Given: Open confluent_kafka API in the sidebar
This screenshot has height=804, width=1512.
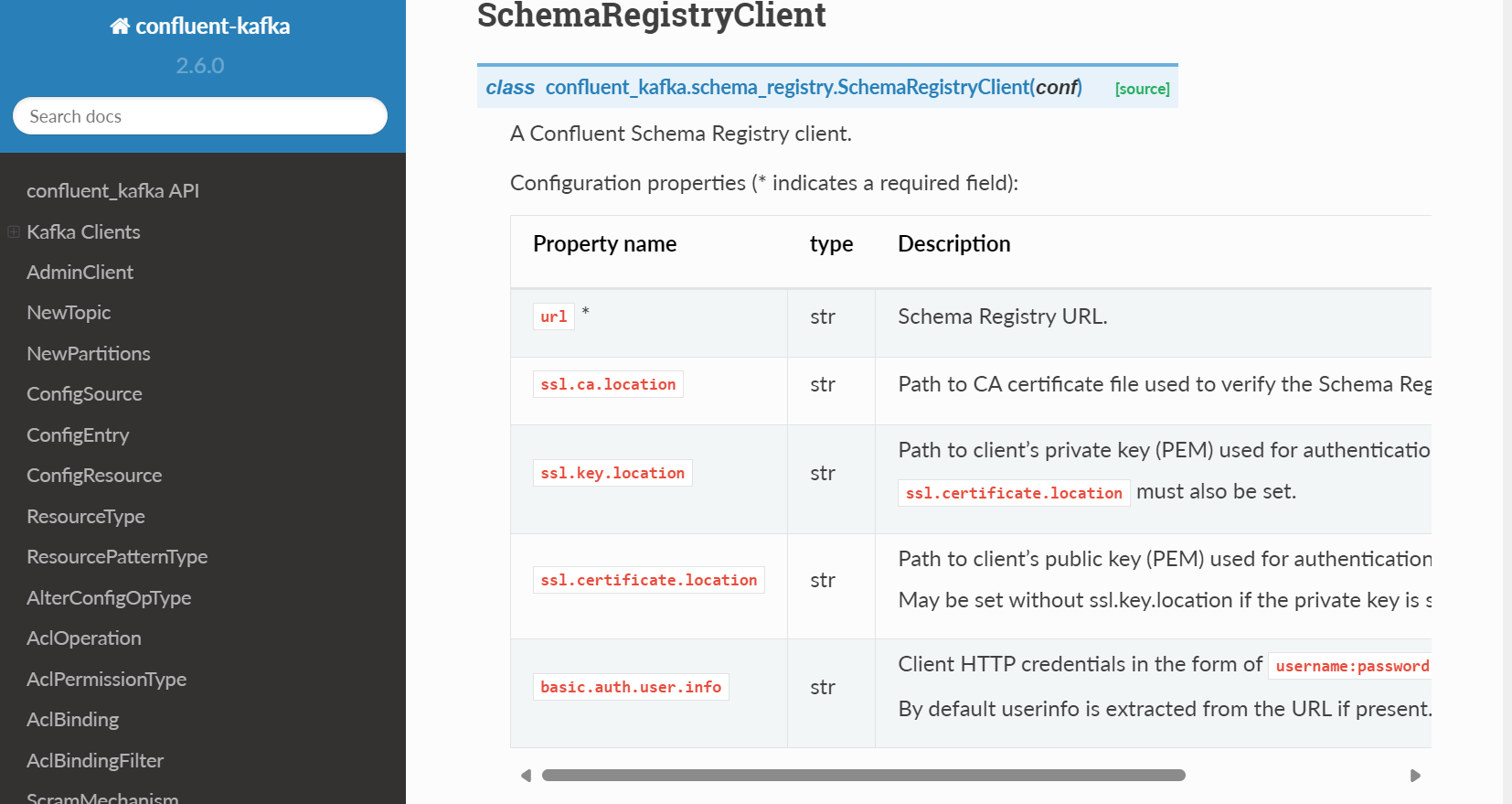Looking at the screenshot, I should [x=112, y=191].
